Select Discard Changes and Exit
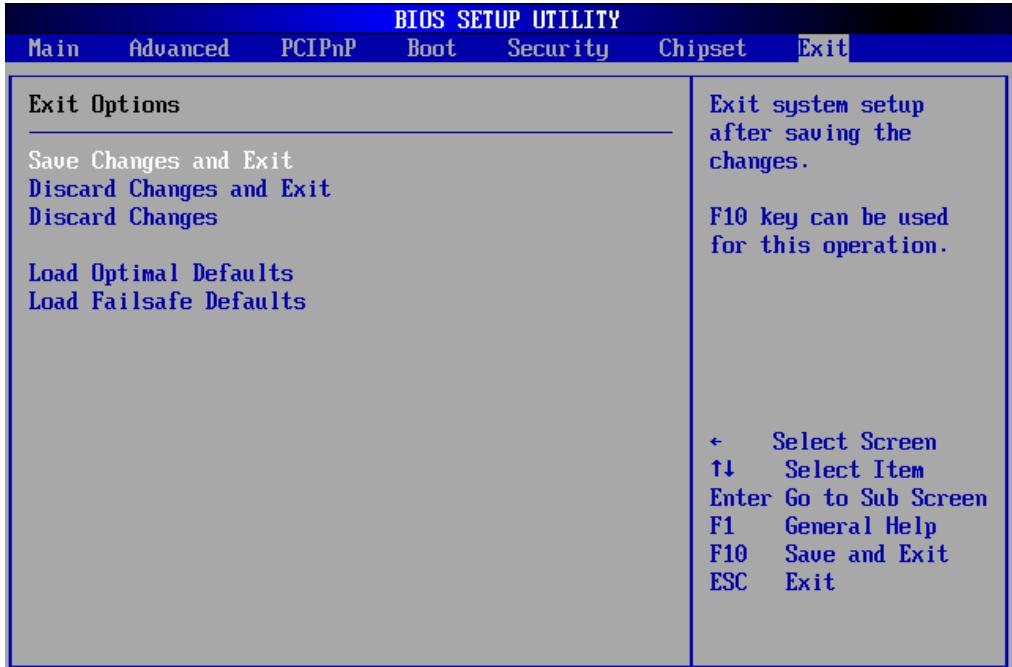Image resolution: width=1012 pixels, height=667 pixels. [179, 189]
